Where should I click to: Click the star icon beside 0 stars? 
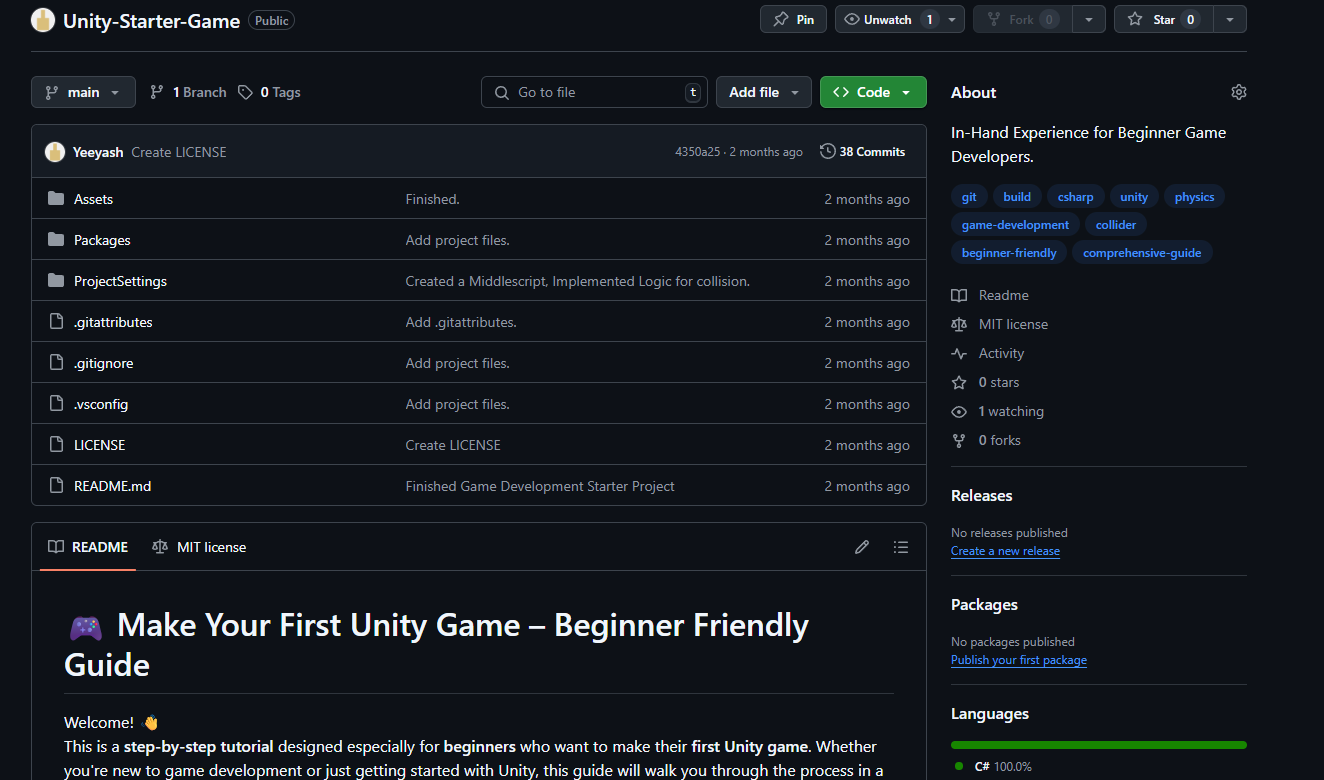click(959, 382)
